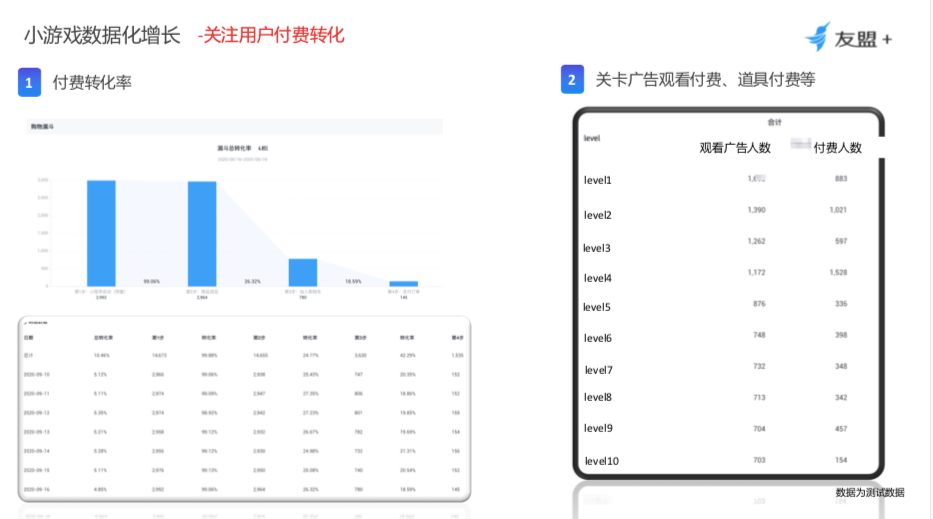Select the funnel bar labeled 780
This screenshot has width=933, height=519.
tap(303, 273)
